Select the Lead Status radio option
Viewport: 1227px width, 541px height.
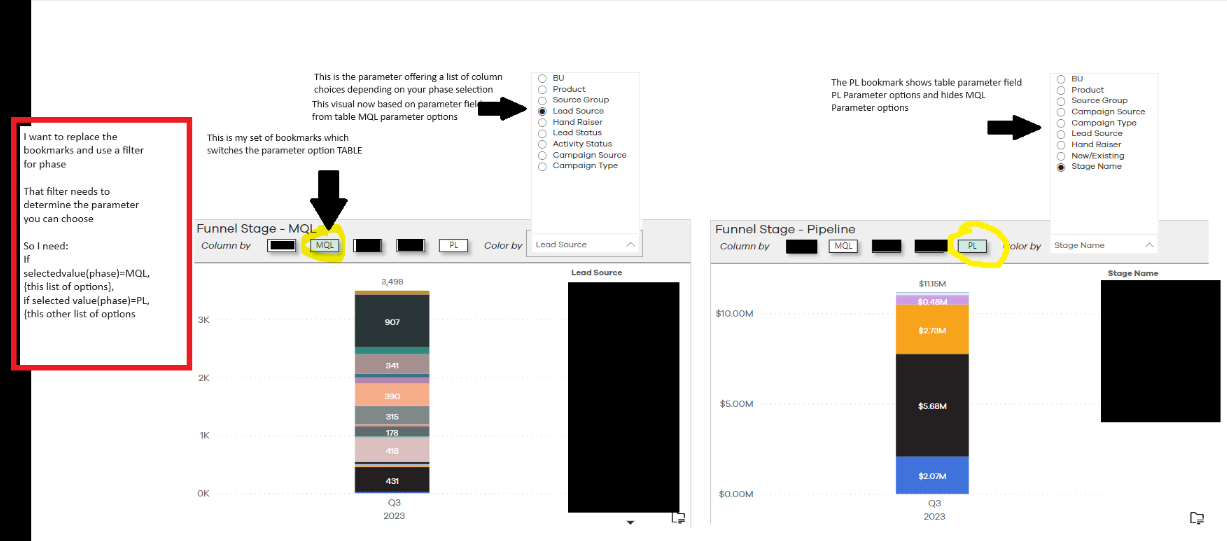(x=542, y=133)
